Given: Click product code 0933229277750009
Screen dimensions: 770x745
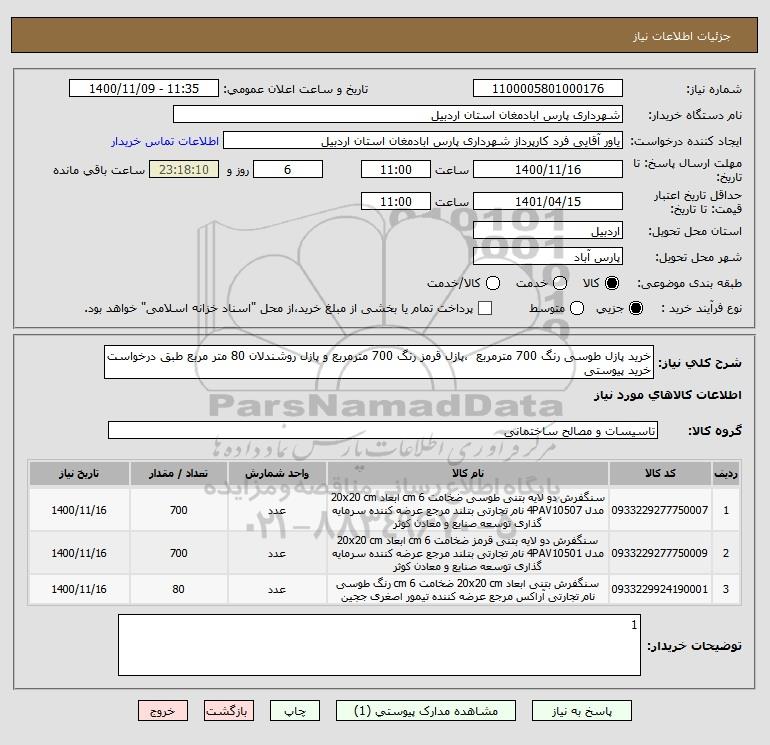Looking at the screenshot, I should coord(660,553).
